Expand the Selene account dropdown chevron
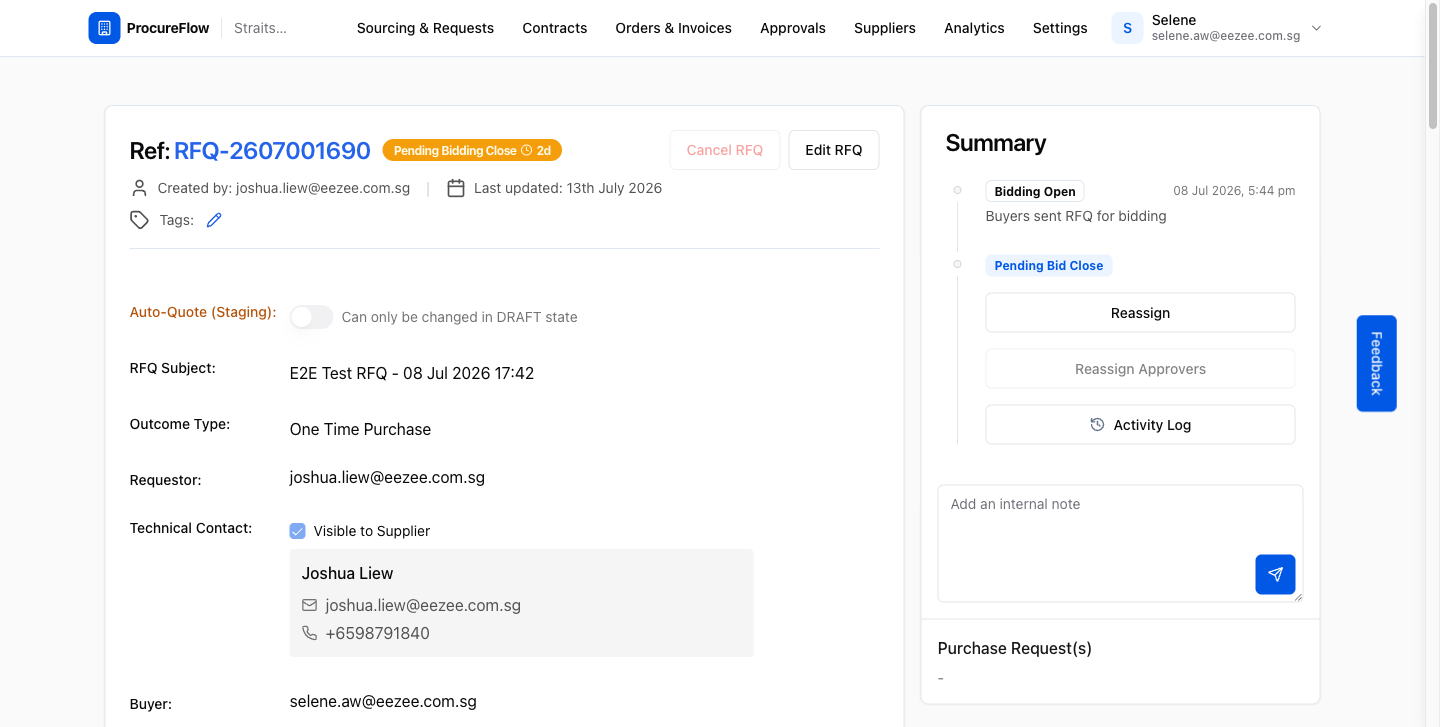Image resolution: width=1440 pixels, height=727 pixels. coord(1316,28)
